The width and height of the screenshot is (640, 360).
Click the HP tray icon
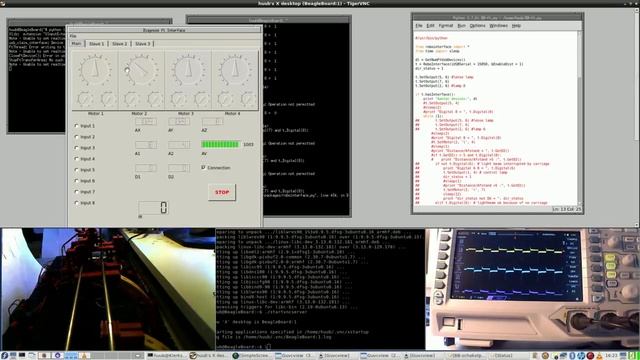click(x=581, y=356)
